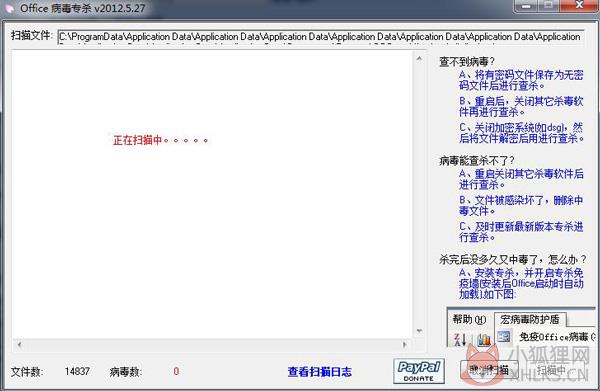Click the scan file path field
The image size is (600, 391).
click(321, 37)
